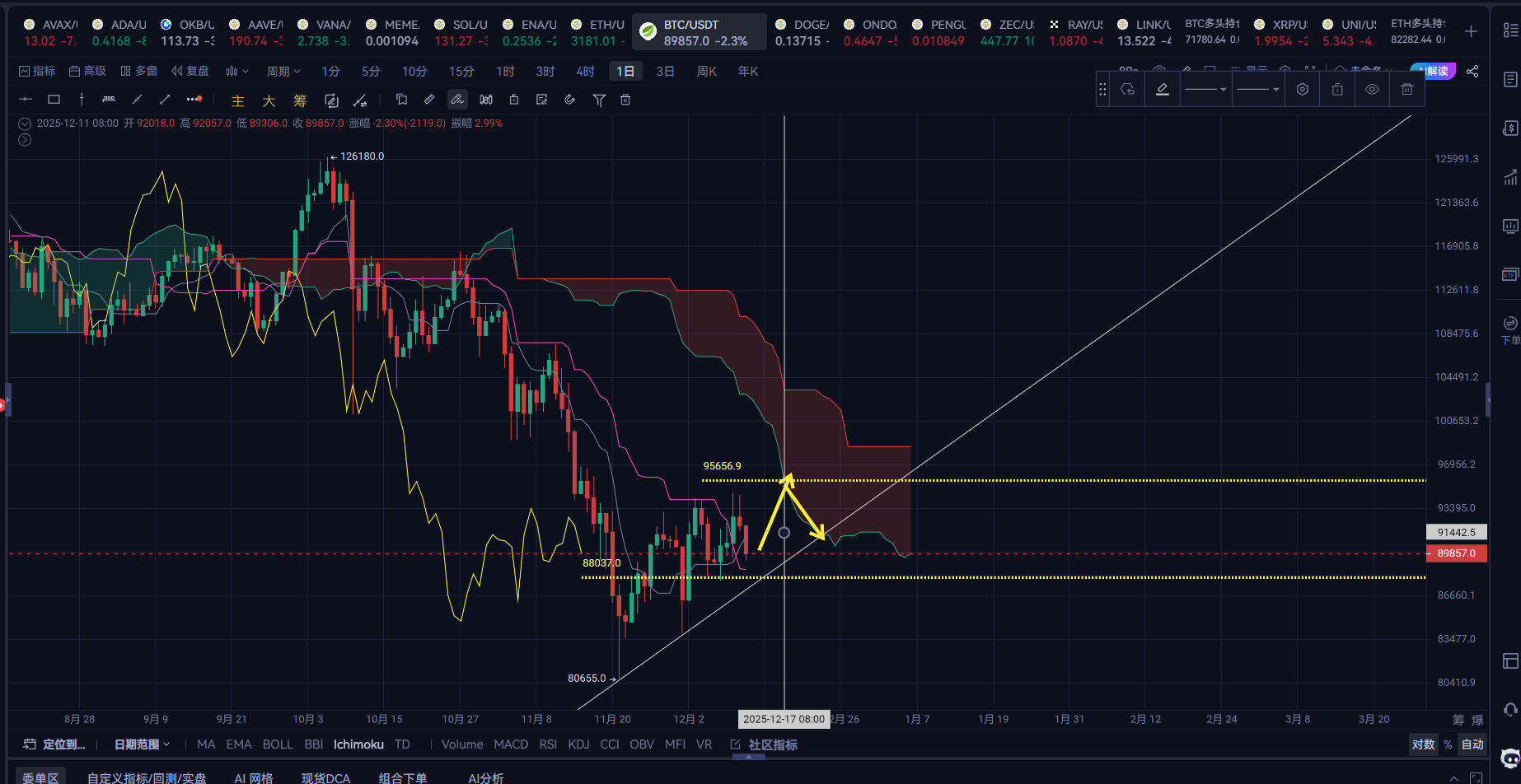Toggle 对数 logarithmic scale

pyautogui.click(x=1423, y=744)
